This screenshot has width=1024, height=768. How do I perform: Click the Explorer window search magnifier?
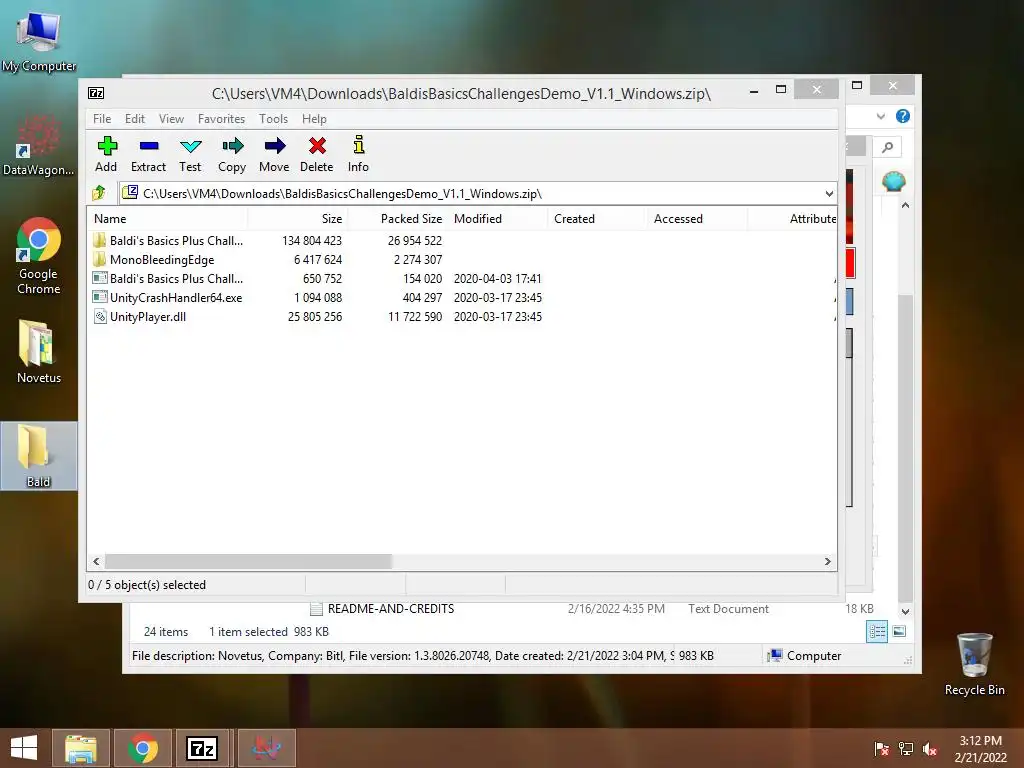tap(888, 147)
